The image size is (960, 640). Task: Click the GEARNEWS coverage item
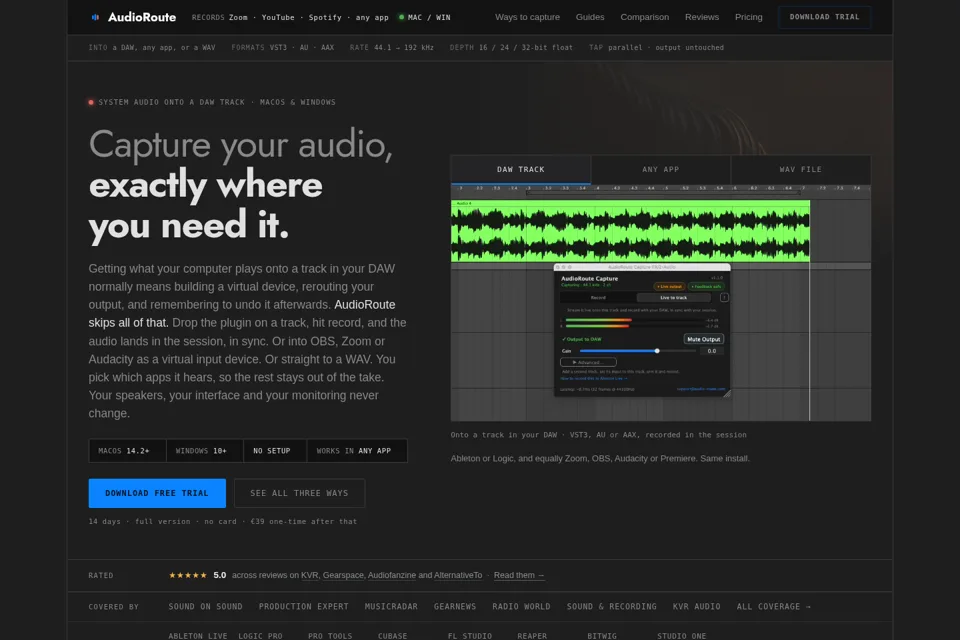[455, 607]
